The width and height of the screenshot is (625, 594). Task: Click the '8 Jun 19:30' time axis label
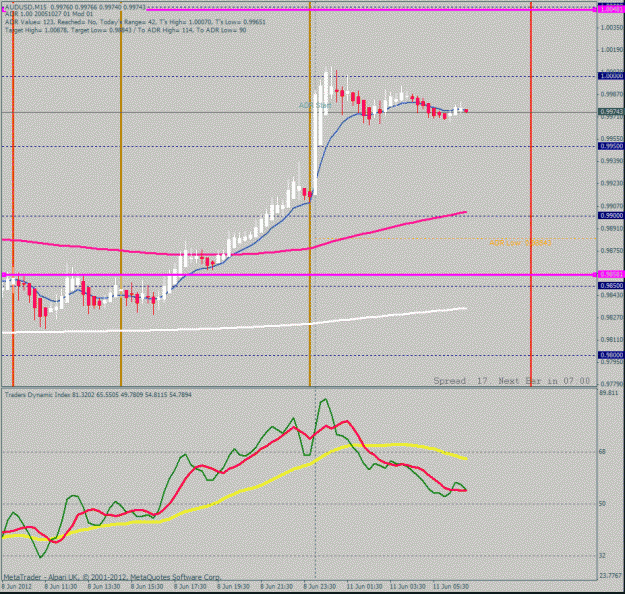(234, 587)
